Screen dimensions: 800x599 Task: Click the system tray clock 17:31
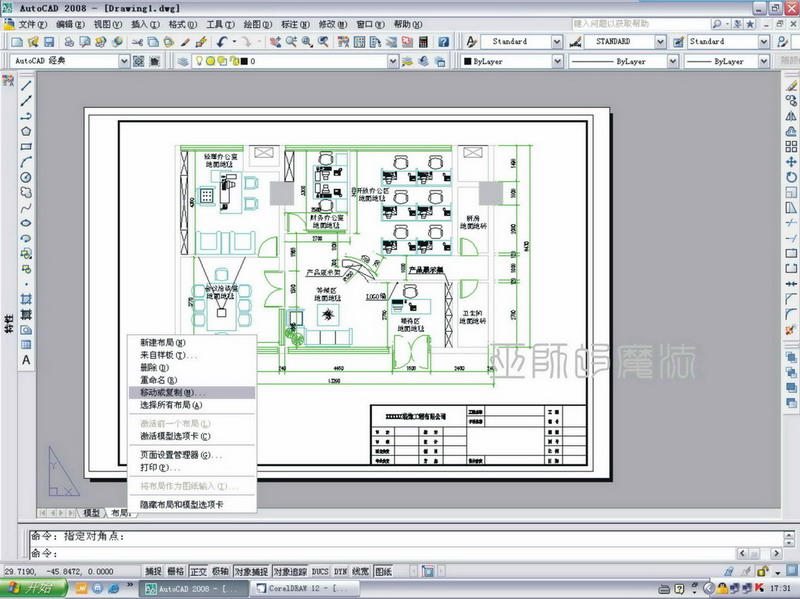click(781, 588)
